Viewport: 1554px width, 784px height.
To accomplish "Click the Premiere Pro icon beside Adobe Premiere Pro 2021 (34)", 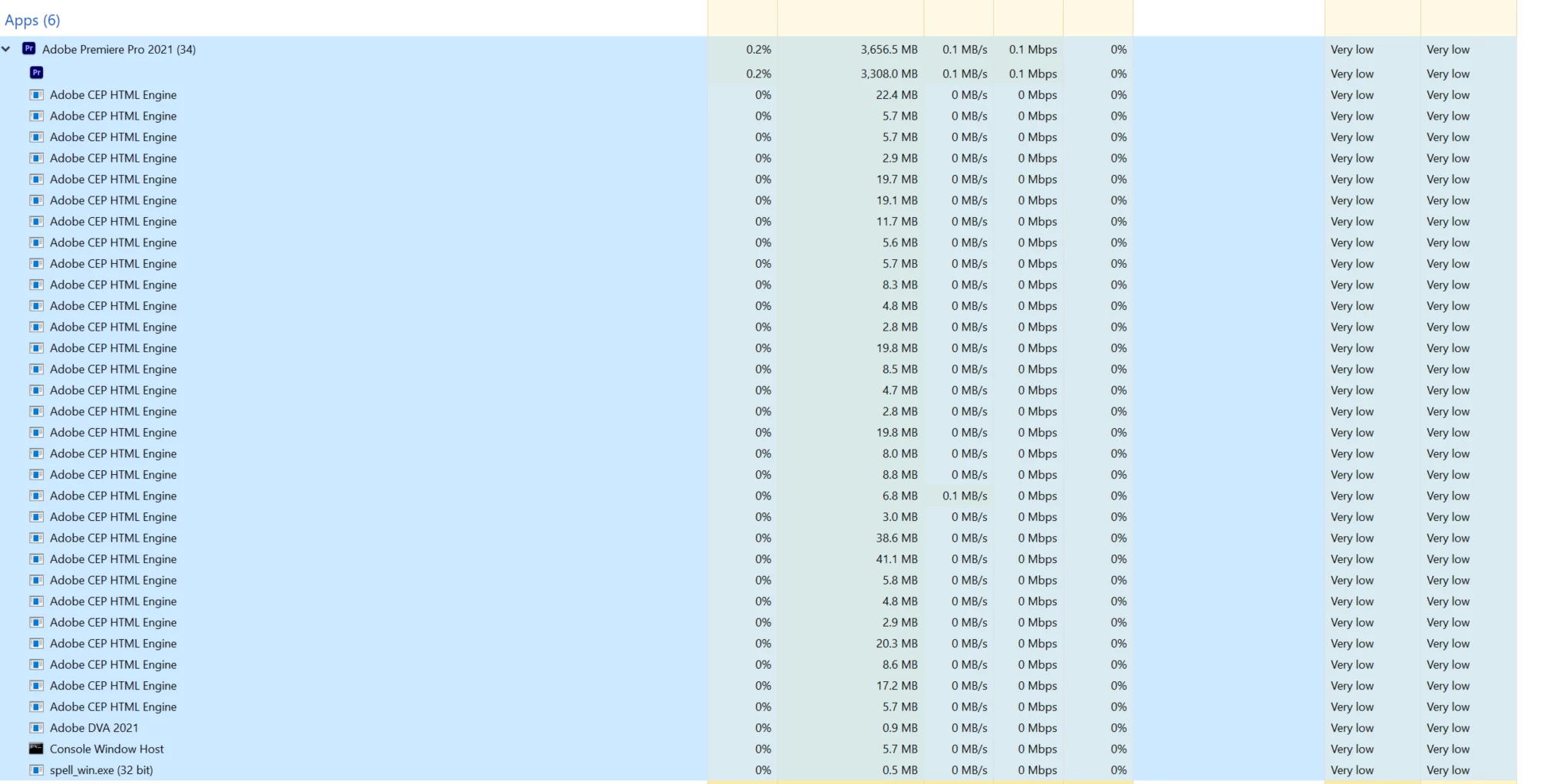I will pos(29,48).
